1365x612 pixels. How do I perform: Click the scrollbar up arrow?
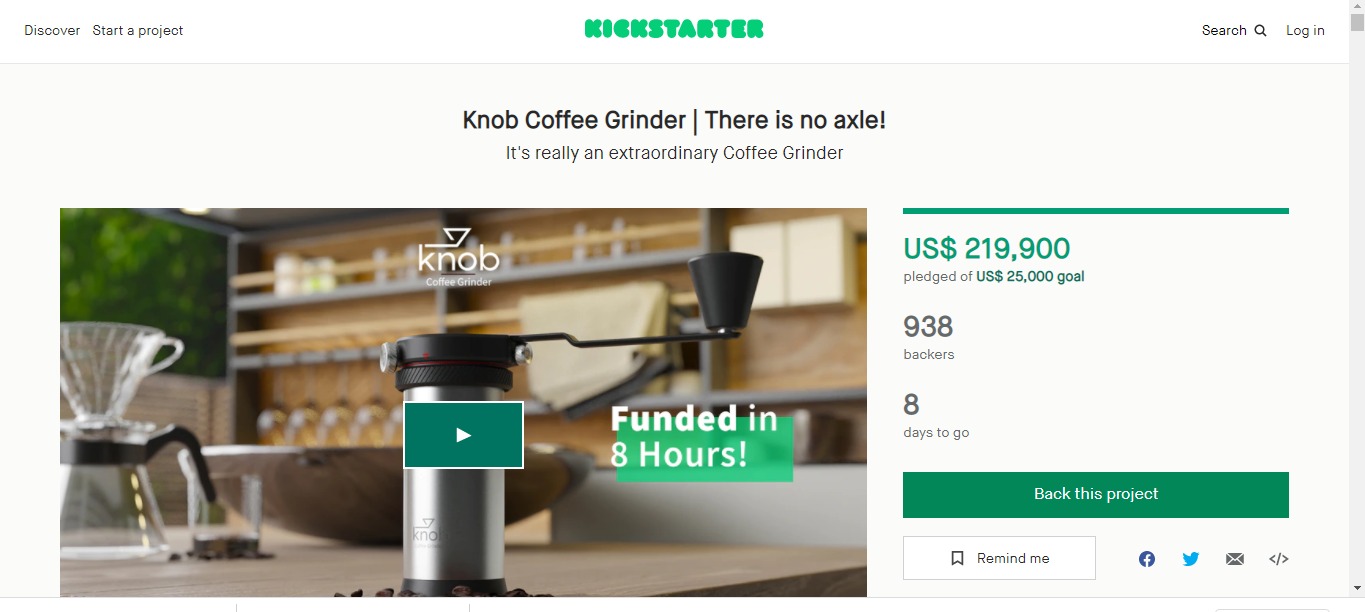tap(1357, 9)
